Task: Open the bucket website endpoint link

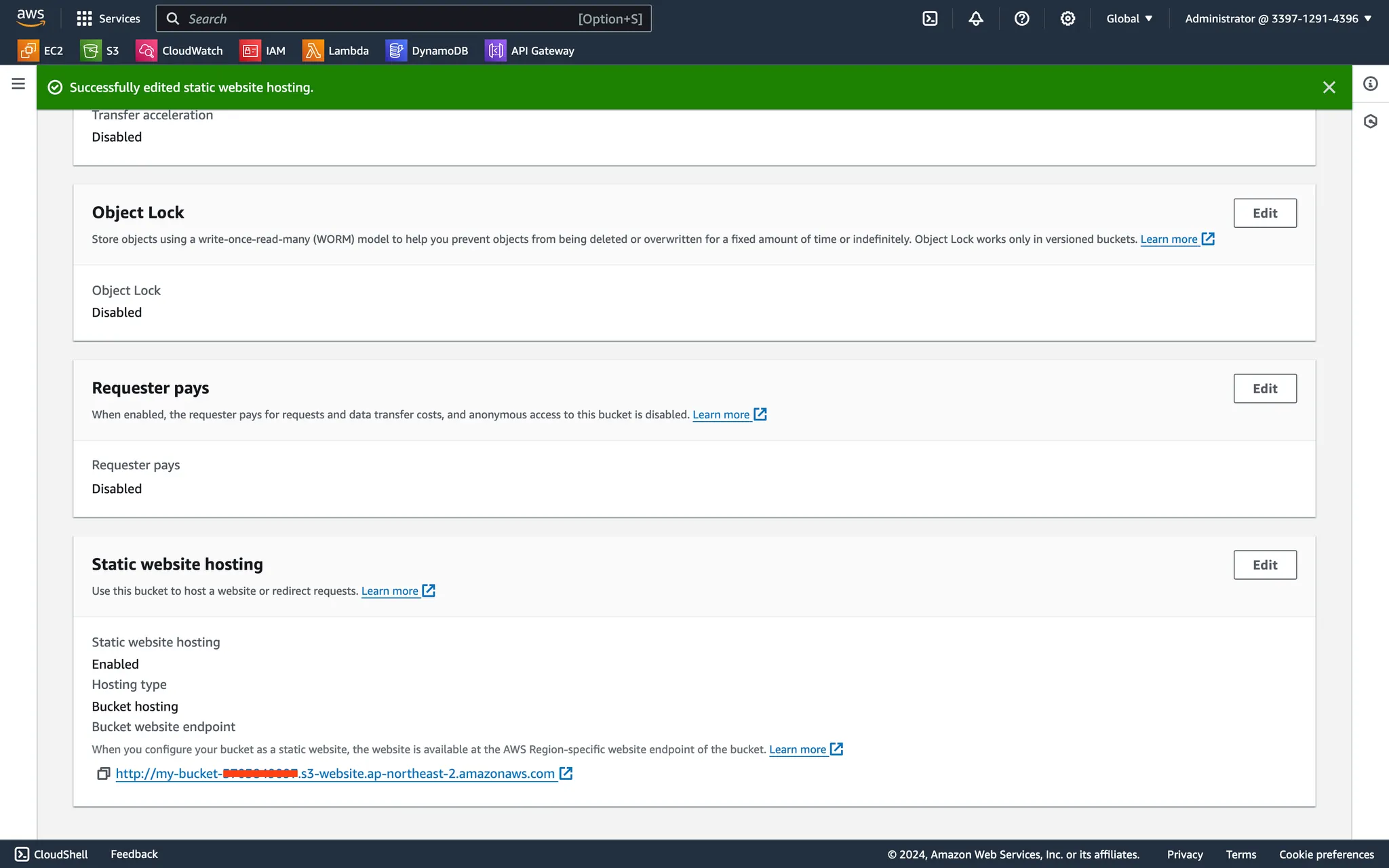Action: coord(335,774)
